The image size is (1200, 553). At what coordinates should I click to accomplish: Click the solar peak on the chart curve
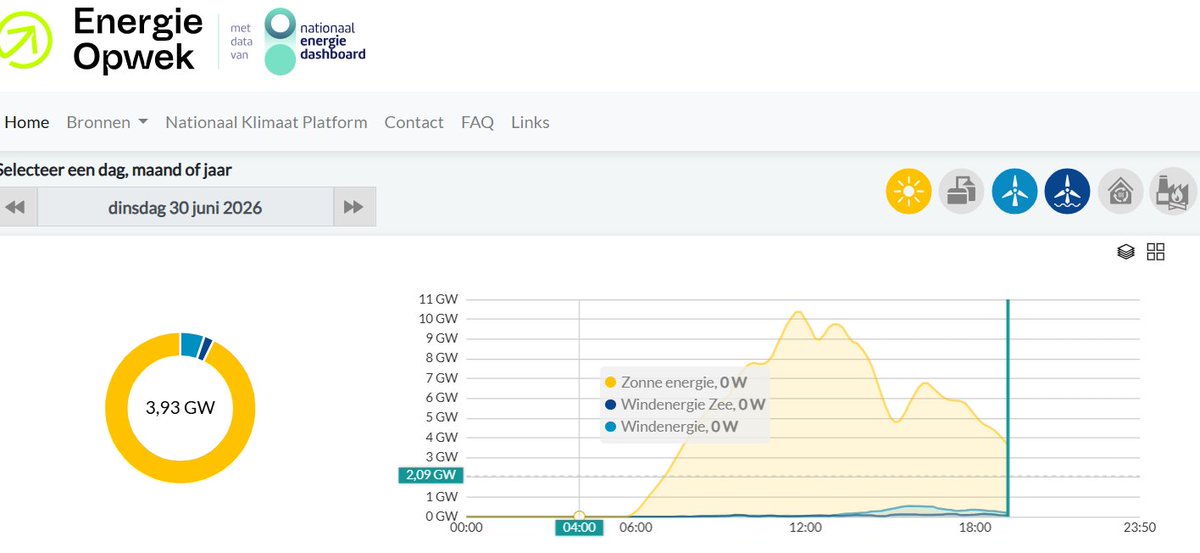pos(798,312)
